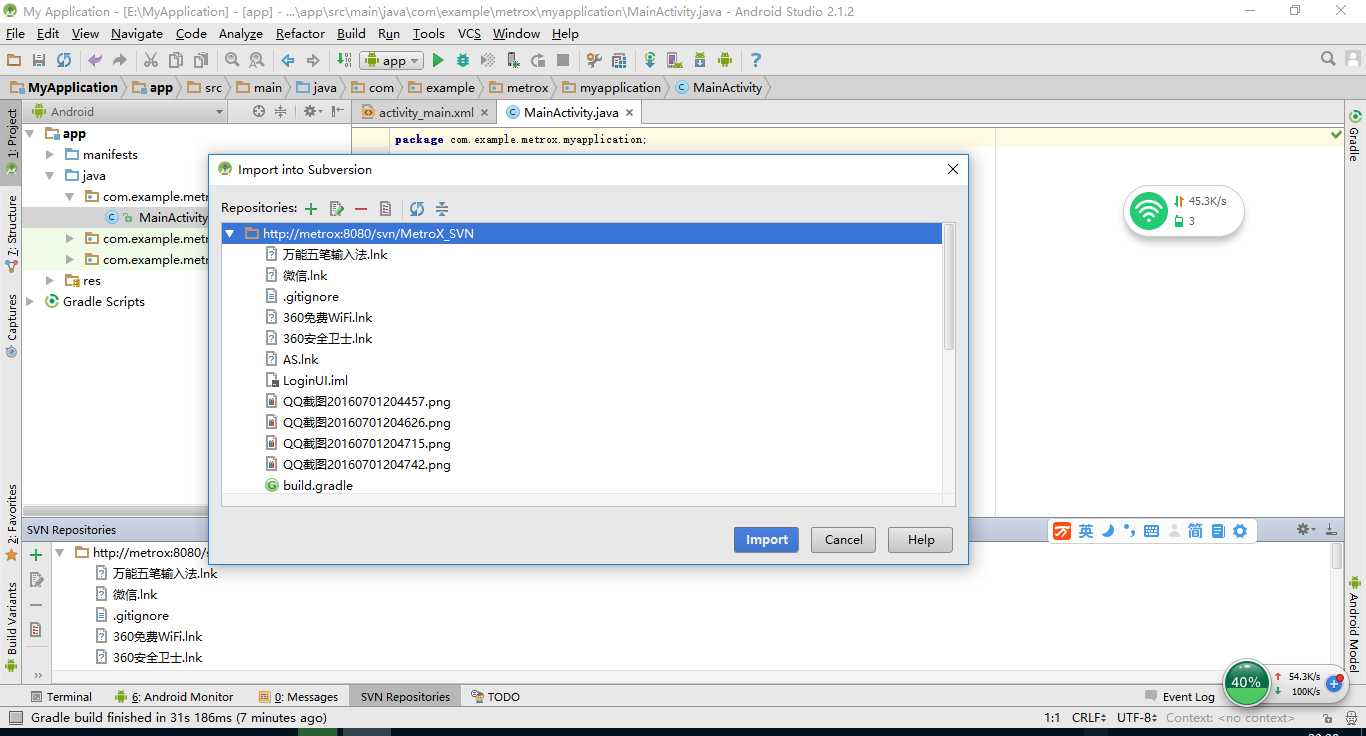Screen dimensions: 1366x736
Task: Click the Import button
Action: coord(767,540)
